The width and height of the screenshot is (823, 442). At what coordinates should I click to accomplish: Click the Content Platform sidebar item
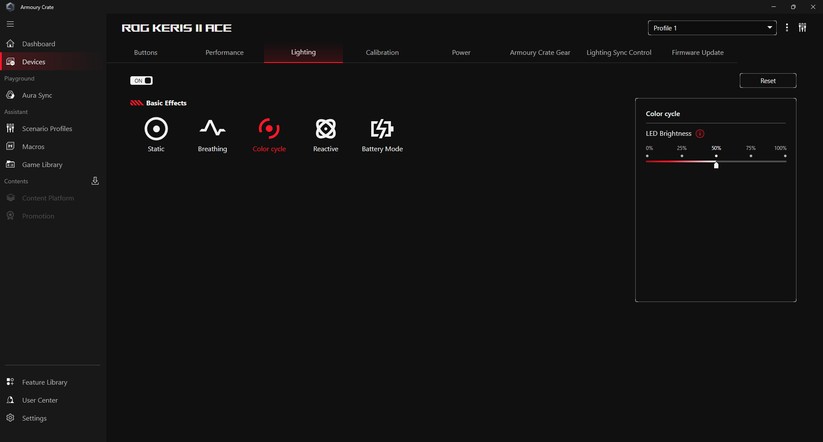[52, 198]
